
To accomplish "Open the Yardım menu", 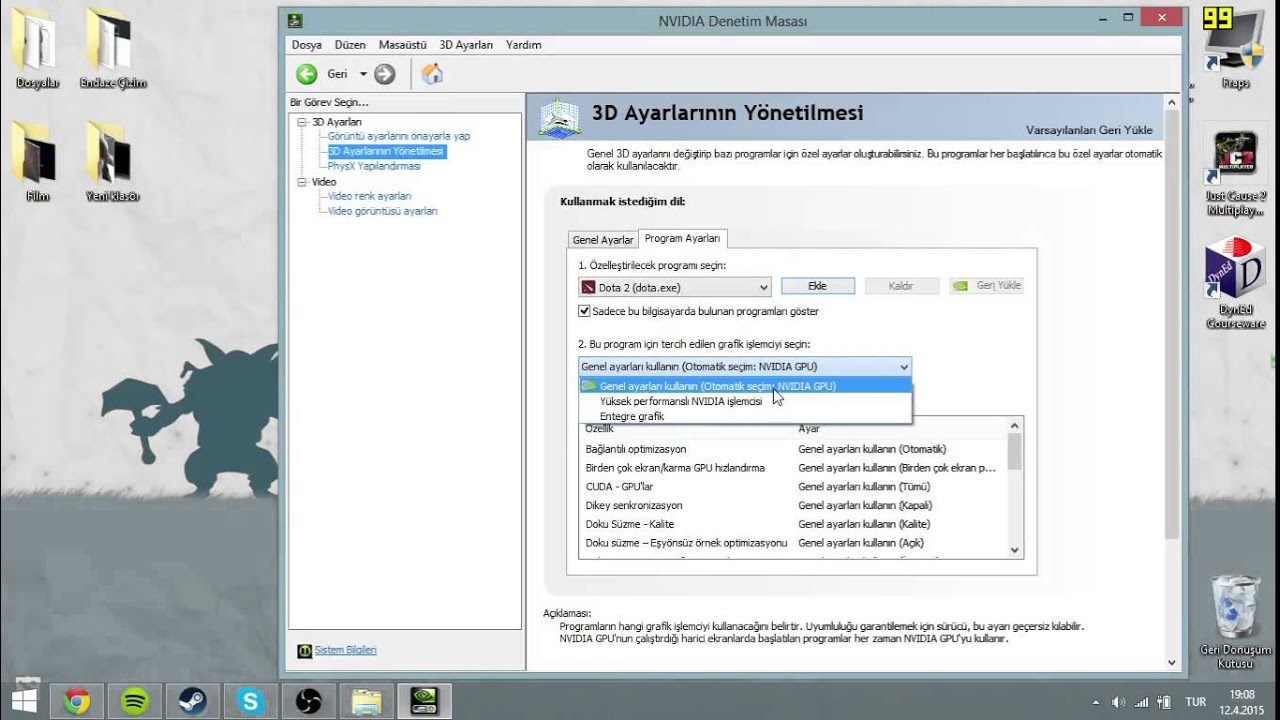I will (x=523, y=45).
